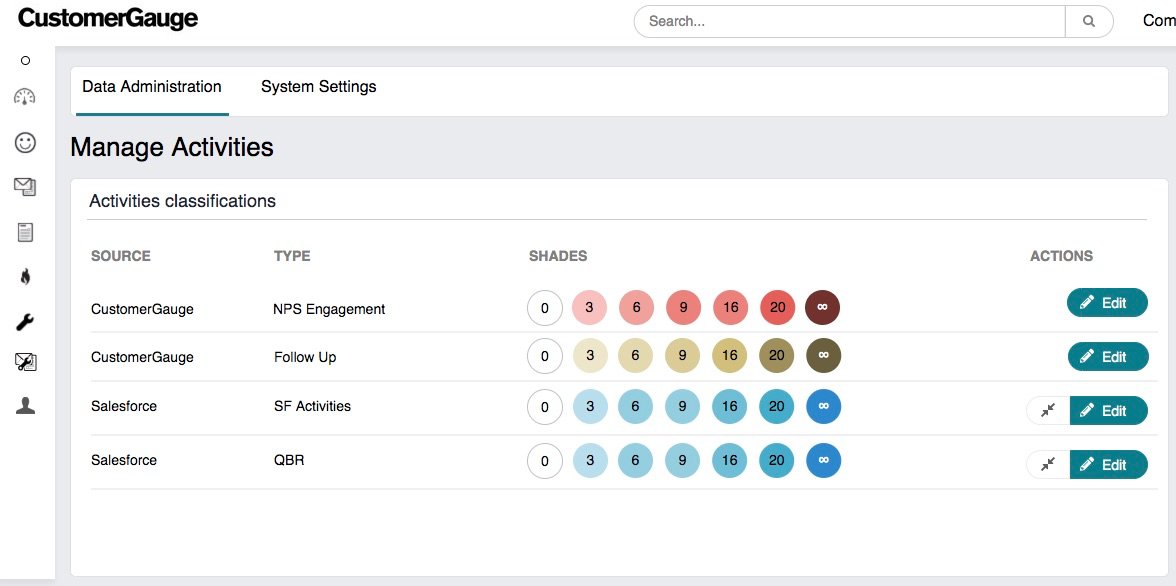
Task: Select Follow Up shade 3 beige circle
Action: pos(590,356)
